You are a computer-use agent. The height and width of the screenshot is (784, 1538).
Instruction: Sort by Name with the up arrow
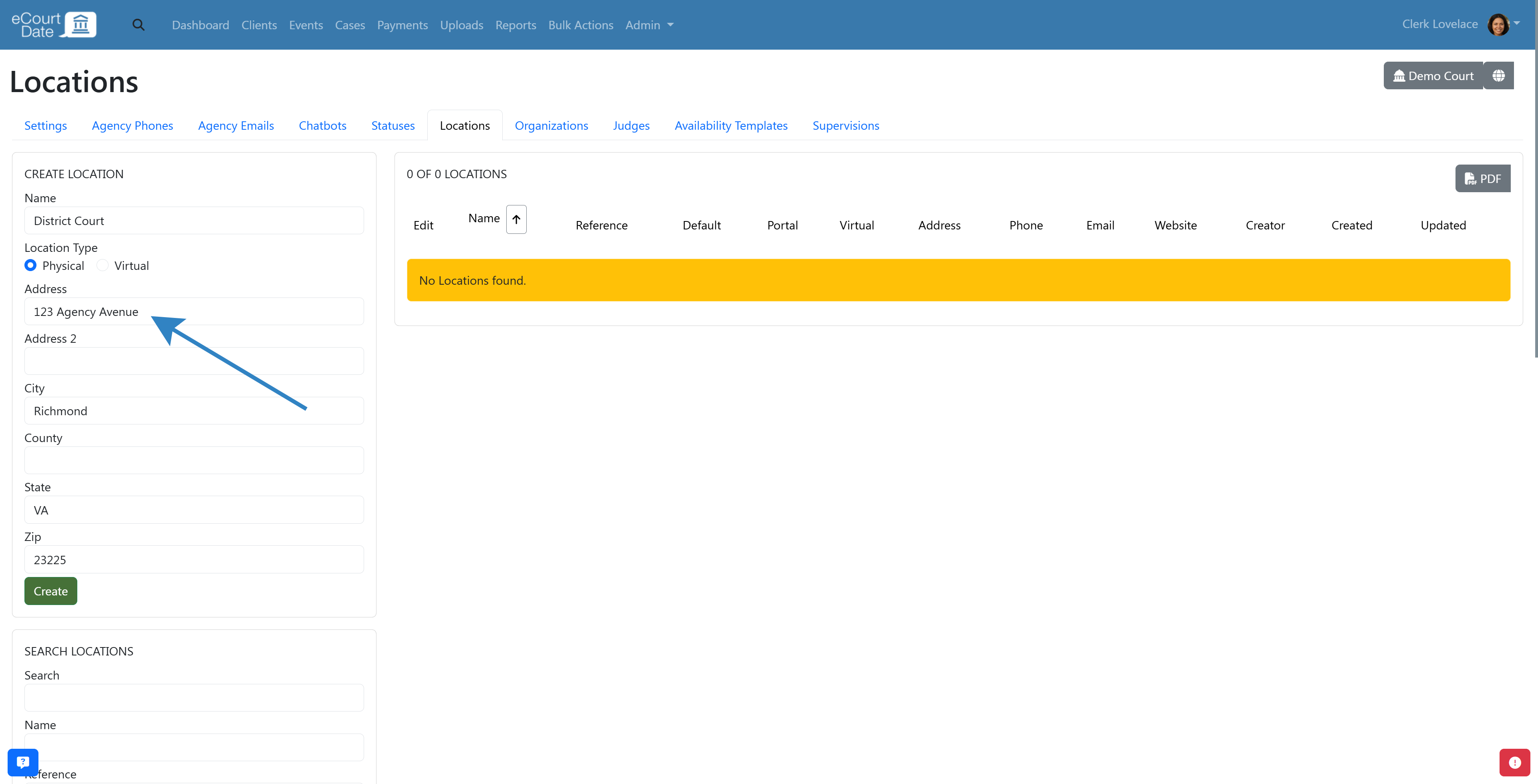click(x=516, y=219)
